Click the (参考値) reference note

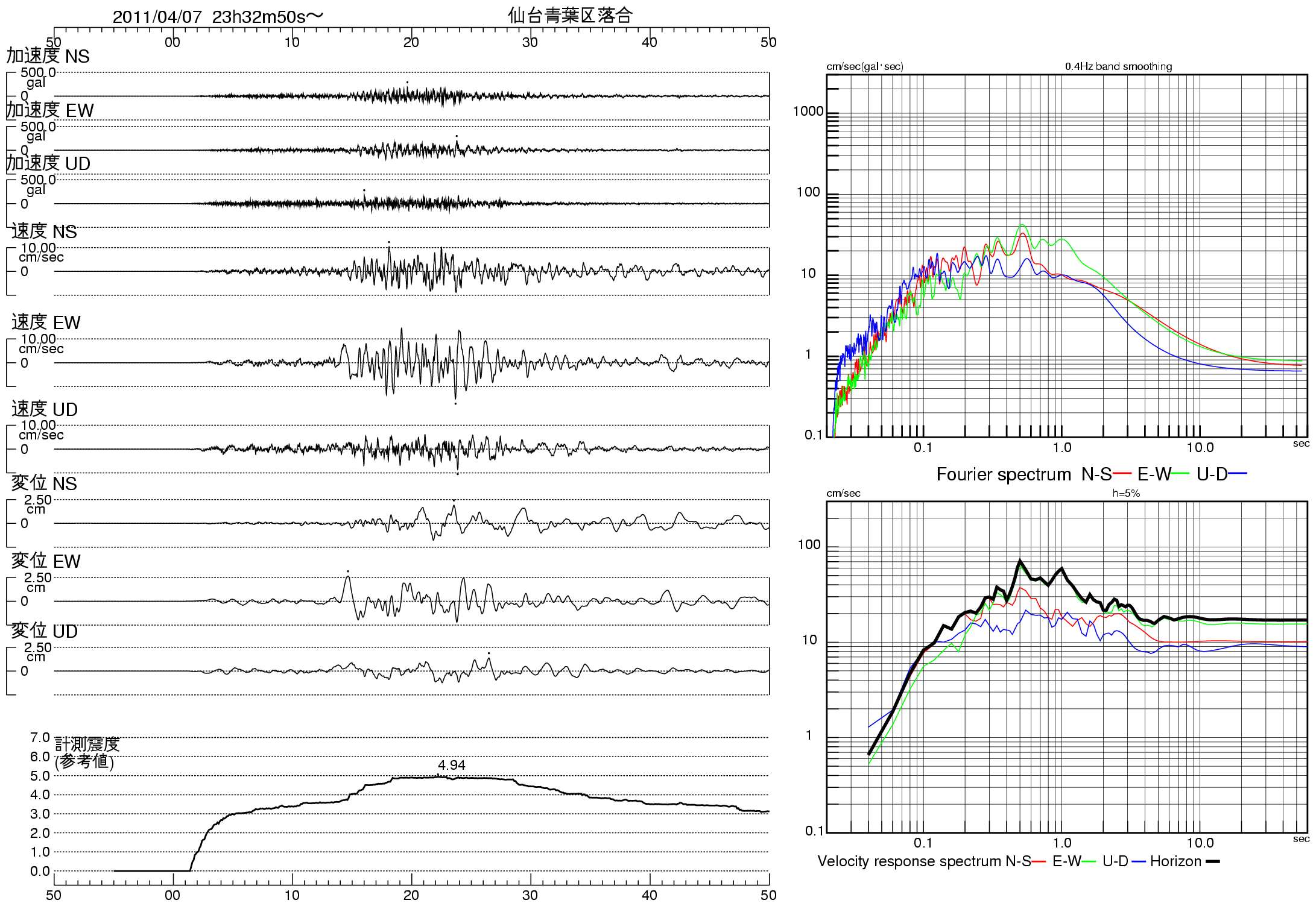[x=84, y=761]
